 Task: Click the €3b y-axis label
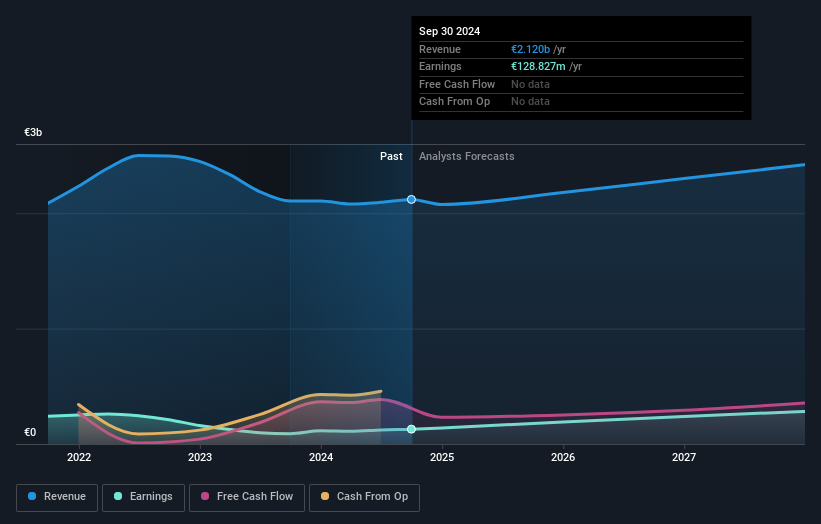(x=33, y=132)
